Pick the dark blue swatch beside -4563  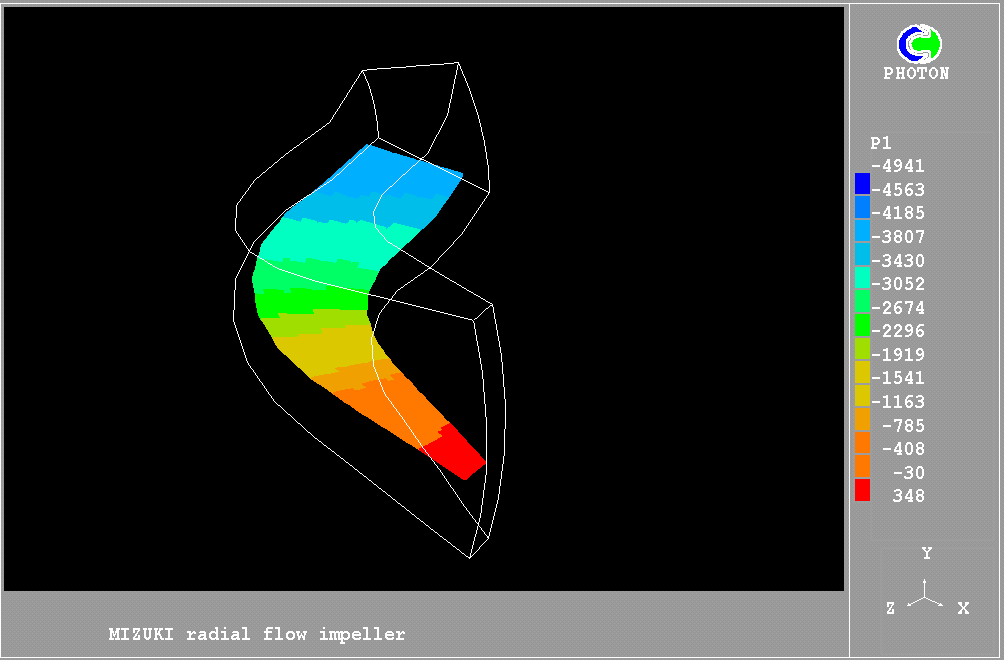[862, 184]
